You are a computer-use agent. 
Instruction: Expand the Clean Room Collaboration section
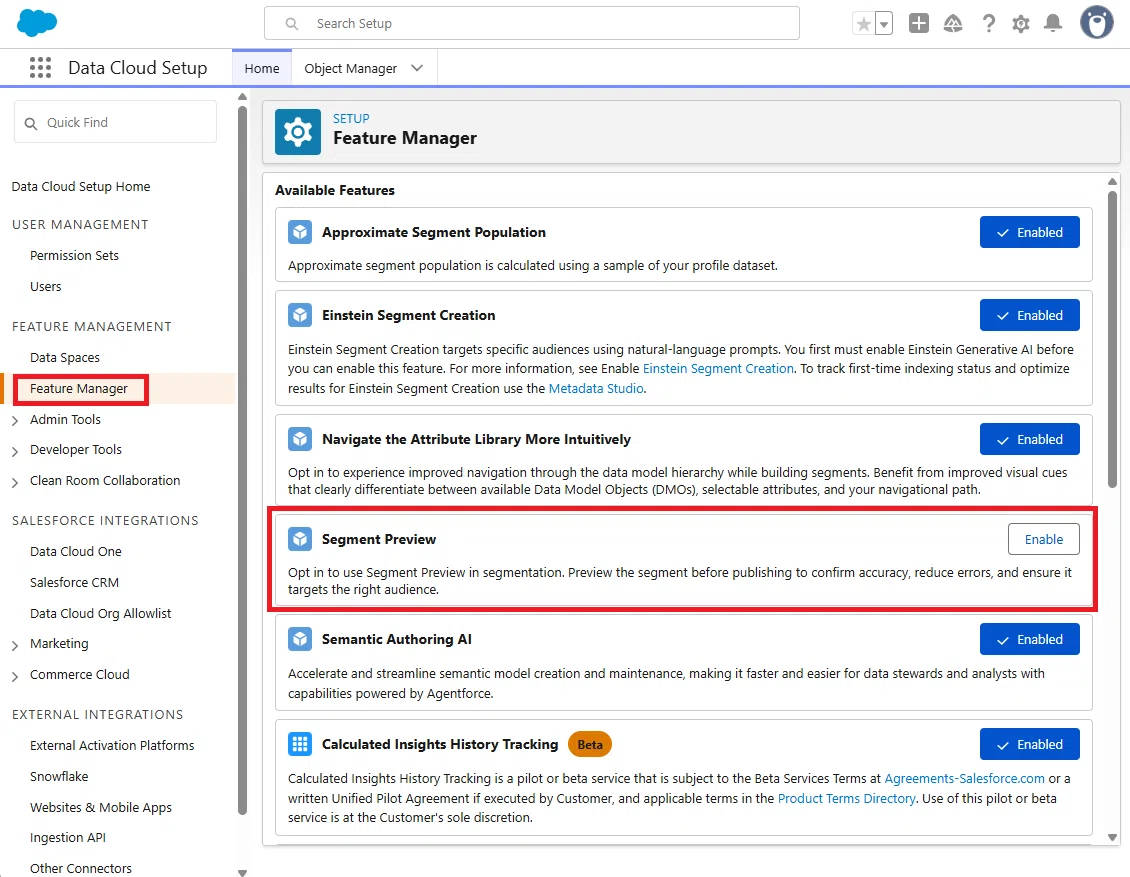pos(15,482)
